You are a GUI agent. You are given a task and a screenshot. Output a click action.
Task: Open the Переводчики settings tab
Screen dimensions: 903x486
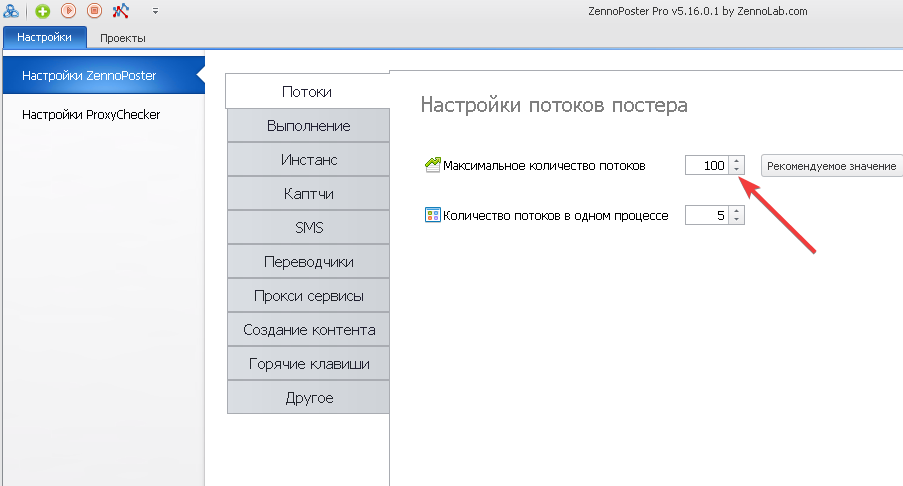click(308, 261)
